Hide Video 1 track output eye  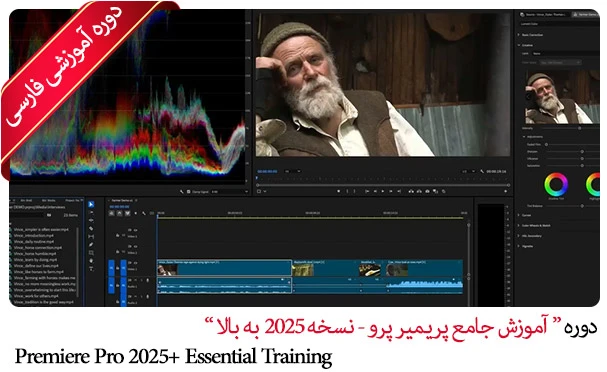click(135, 263)
